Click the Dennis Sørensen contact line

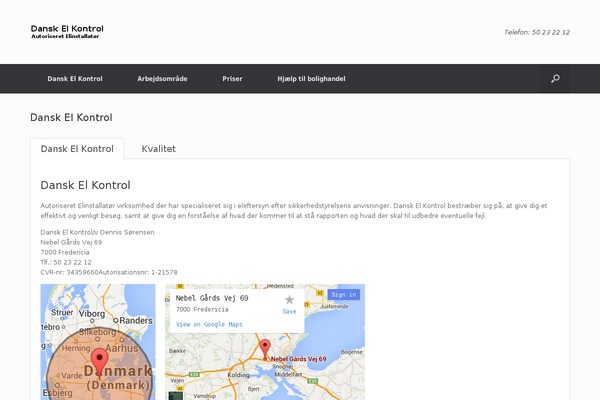coord(98,232)
